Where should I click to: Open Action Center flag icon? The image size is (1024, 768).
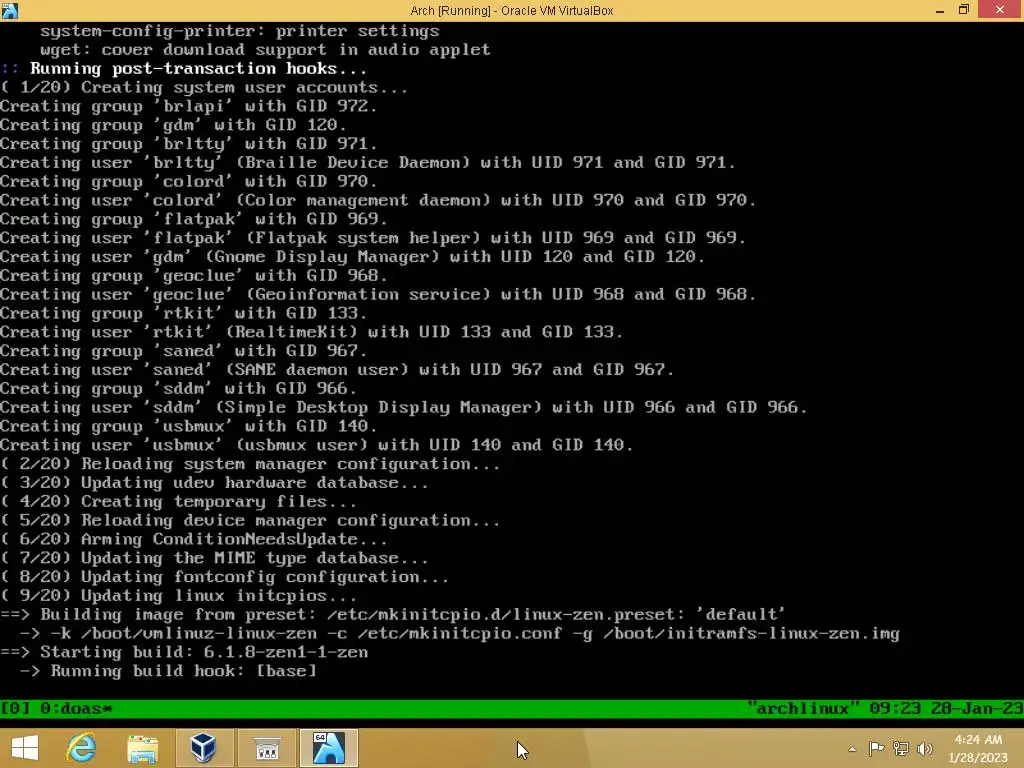click(876, 748)
